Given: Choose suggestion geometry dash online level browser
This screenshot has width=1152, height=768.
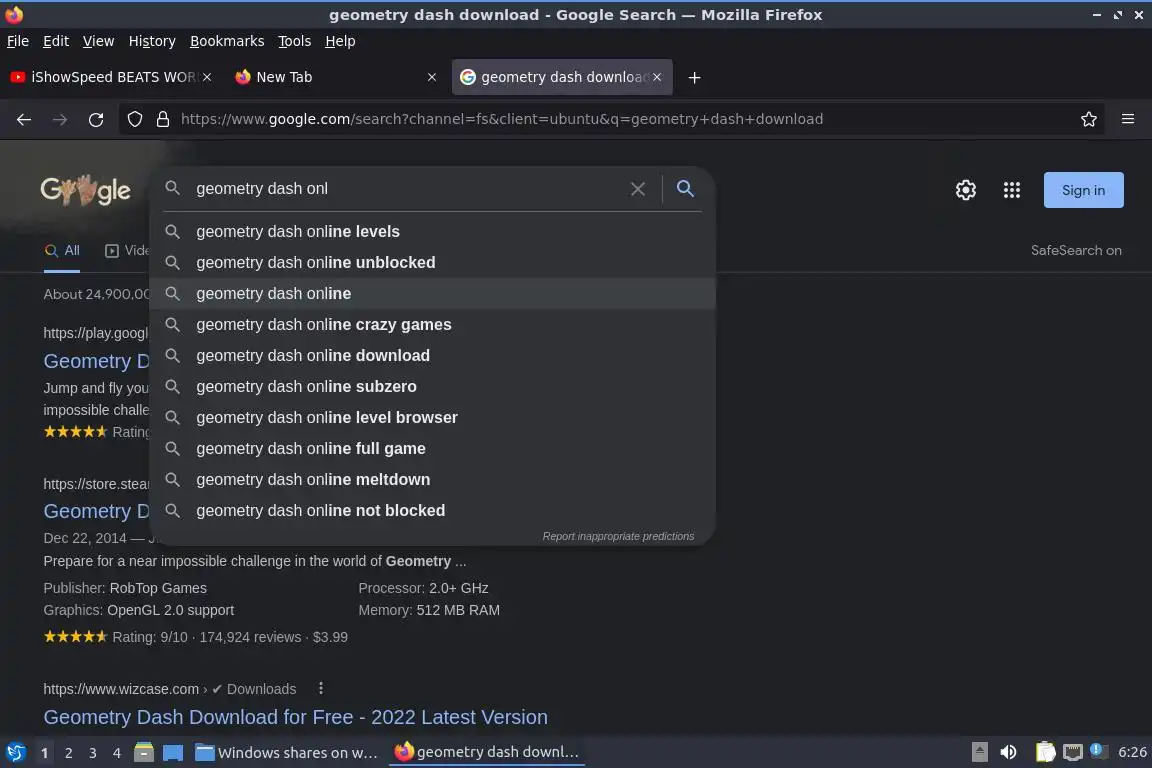Looking at the screenshot, I should [432, 417].
